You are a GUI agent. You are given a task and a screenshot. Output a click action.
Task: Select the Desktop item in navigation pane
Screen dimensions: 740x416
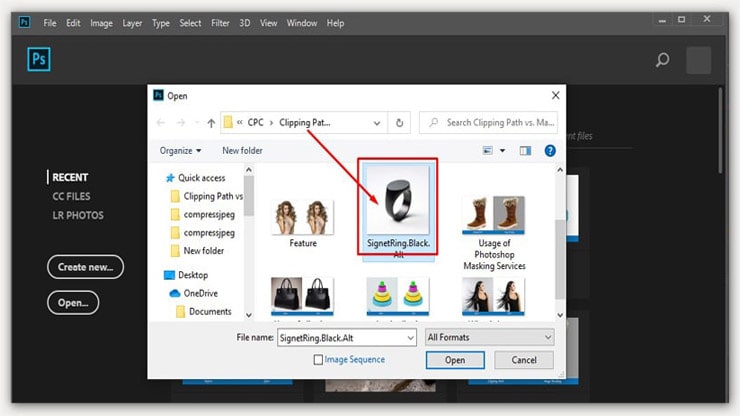pos(195,274)
